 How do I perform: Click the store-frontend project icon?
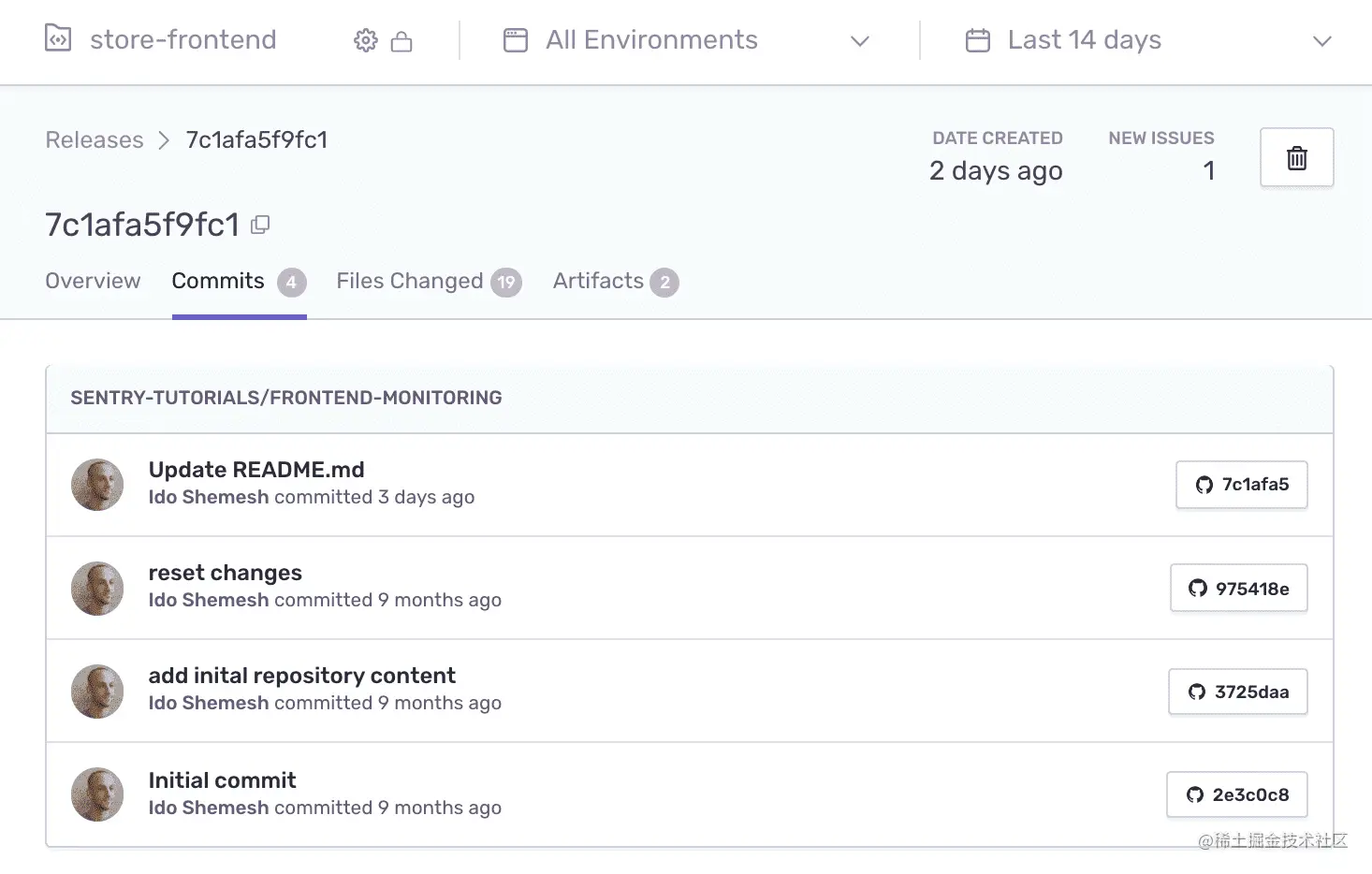pos(57,39)
